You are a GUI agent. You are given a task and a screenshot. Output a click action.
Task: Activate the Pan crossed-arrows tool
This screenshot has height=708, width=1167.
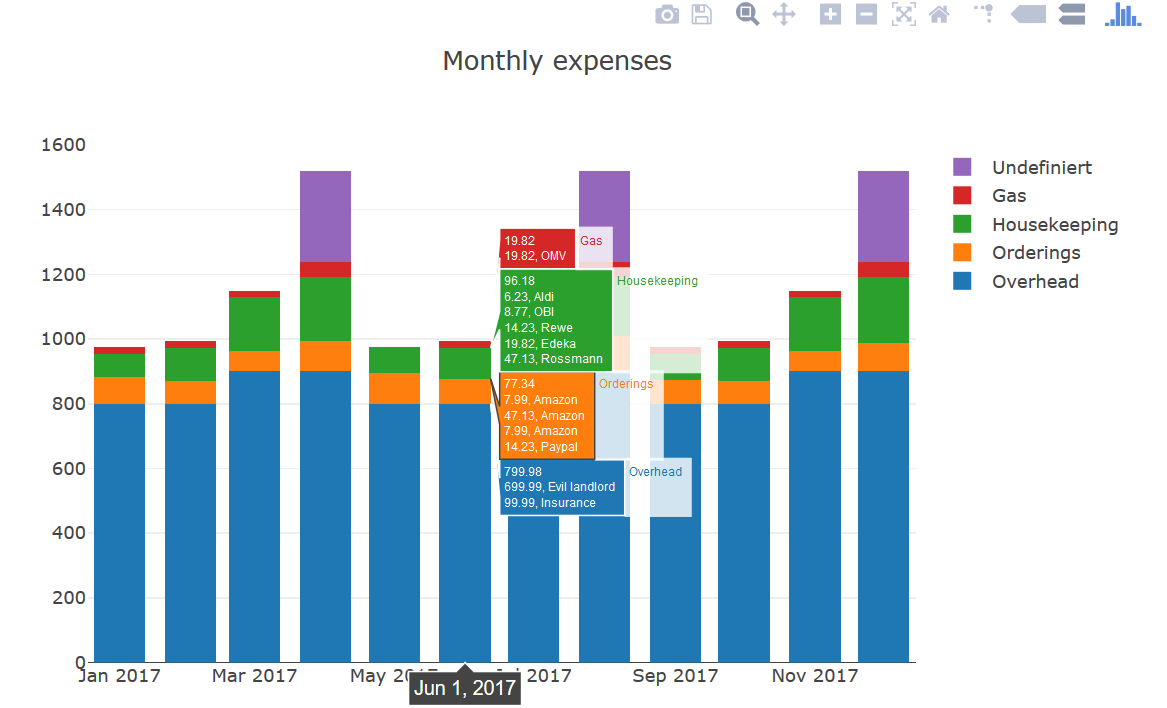coord(784,14)
